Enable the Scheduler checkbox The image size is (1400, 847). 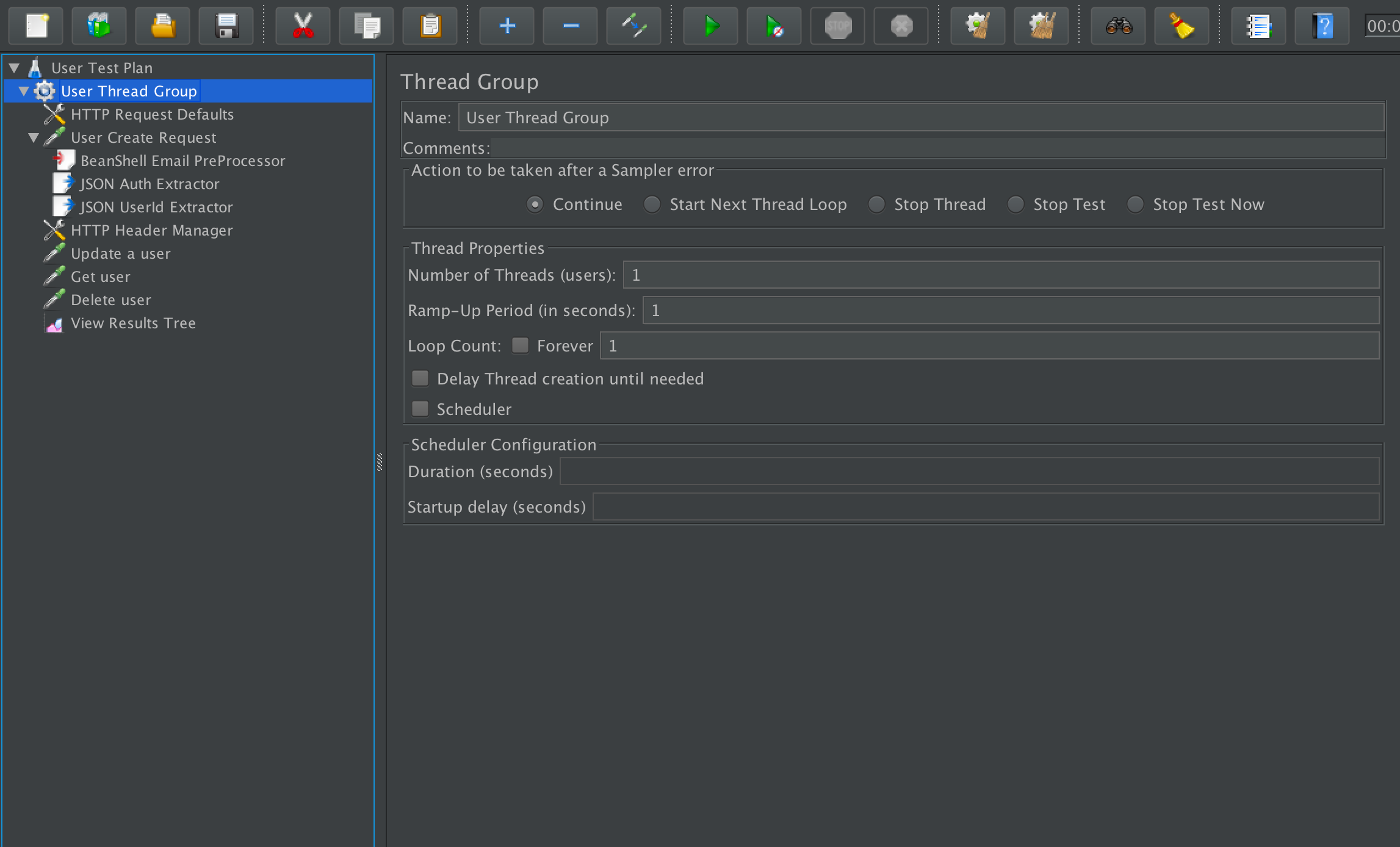tap(420, 409)
